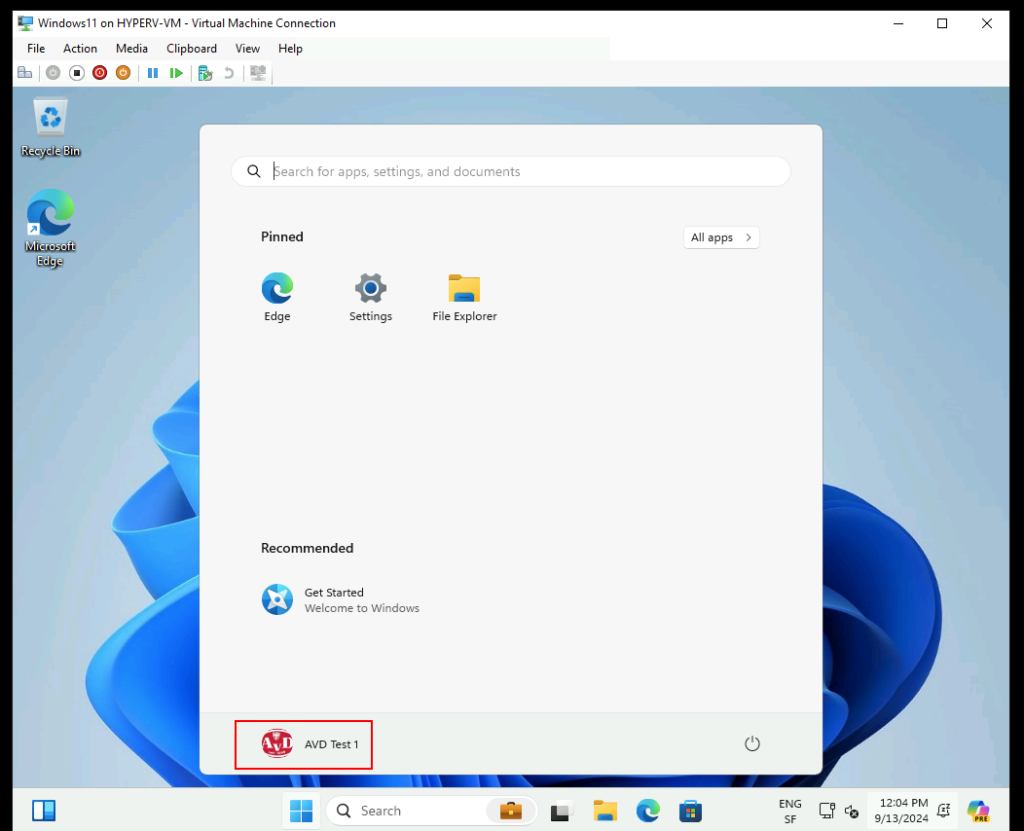
Task: Open the All apps list
Action: (721, 237)
